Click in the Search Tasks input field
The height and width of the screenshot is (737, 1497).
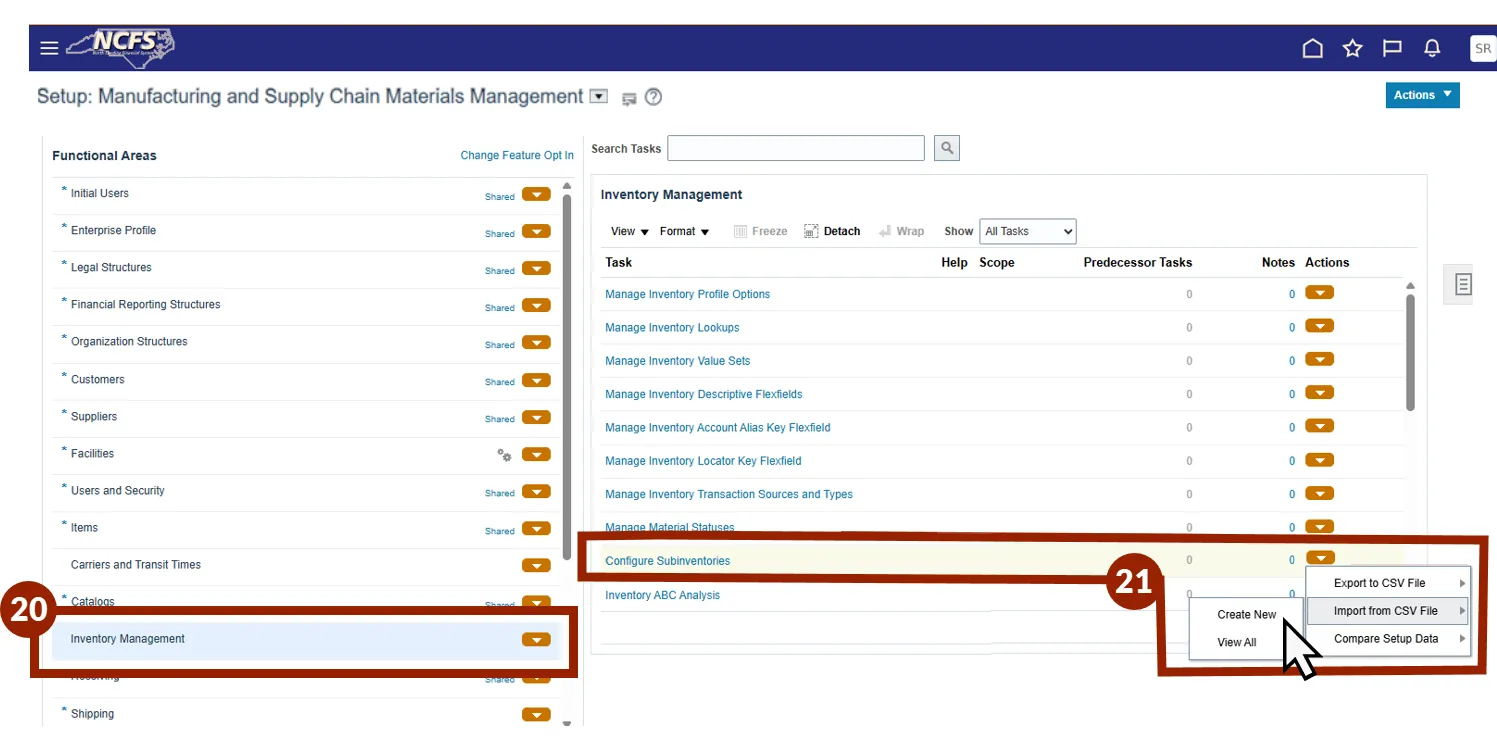[796, 148]
